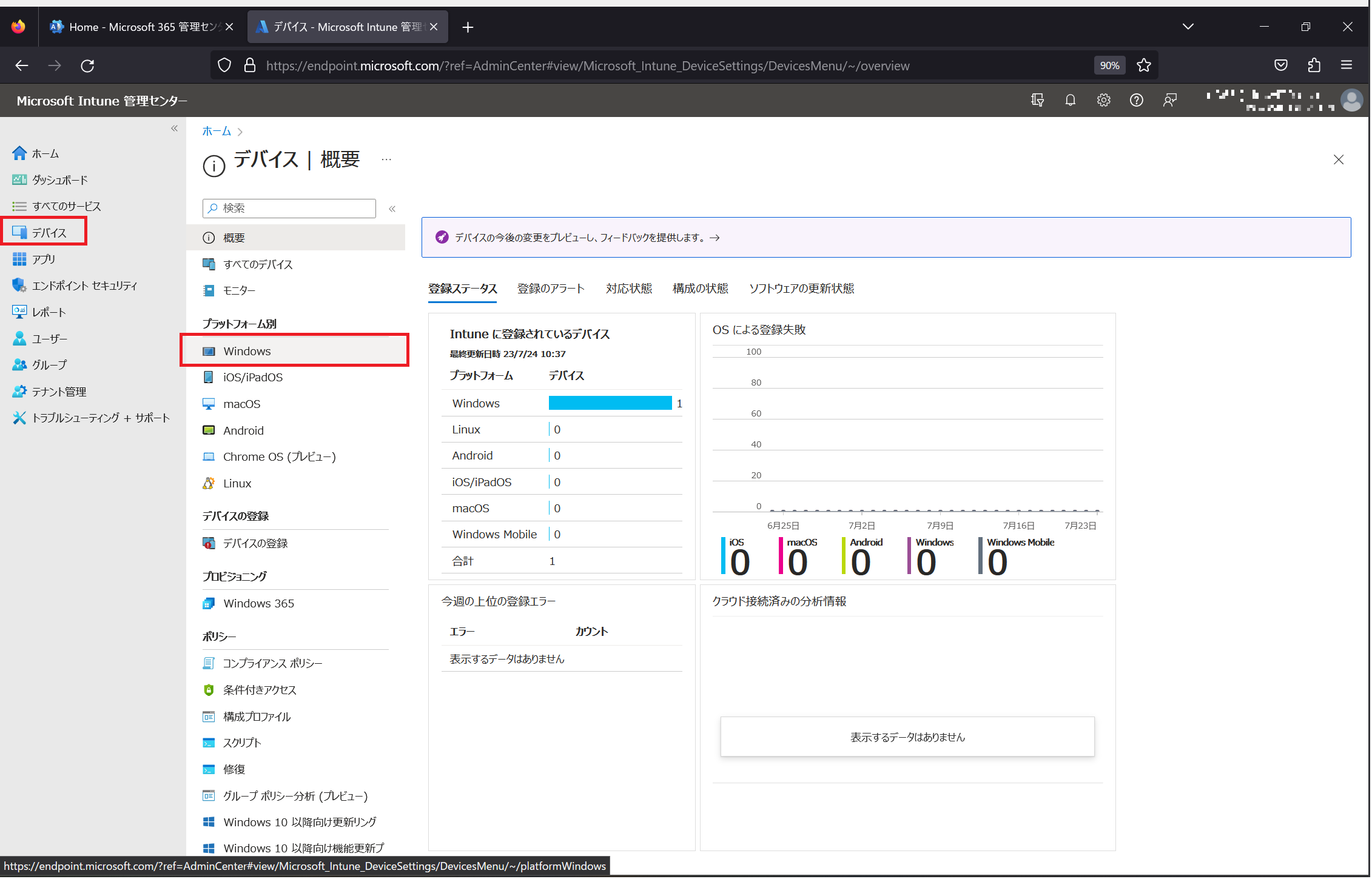Screen dimensions: 1372x879
Task: Open a new browser tab
Action: tap(468, 27)
